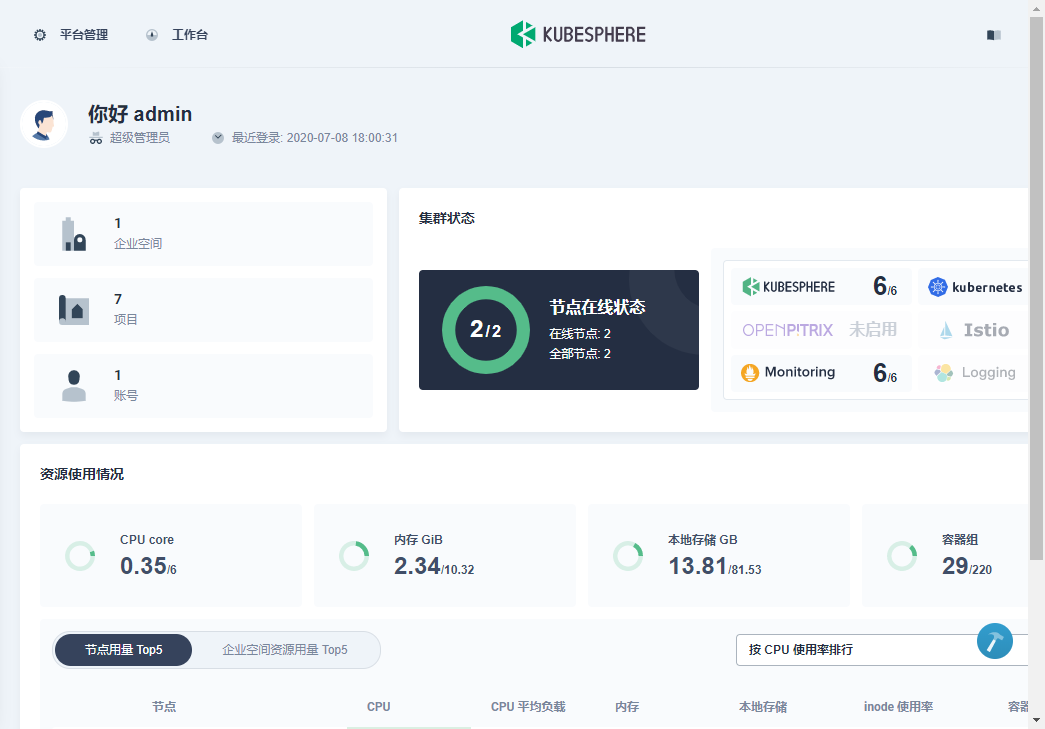Click the 超级管理员 role icon
The image size is (1045, 729).
pos(96,138)
